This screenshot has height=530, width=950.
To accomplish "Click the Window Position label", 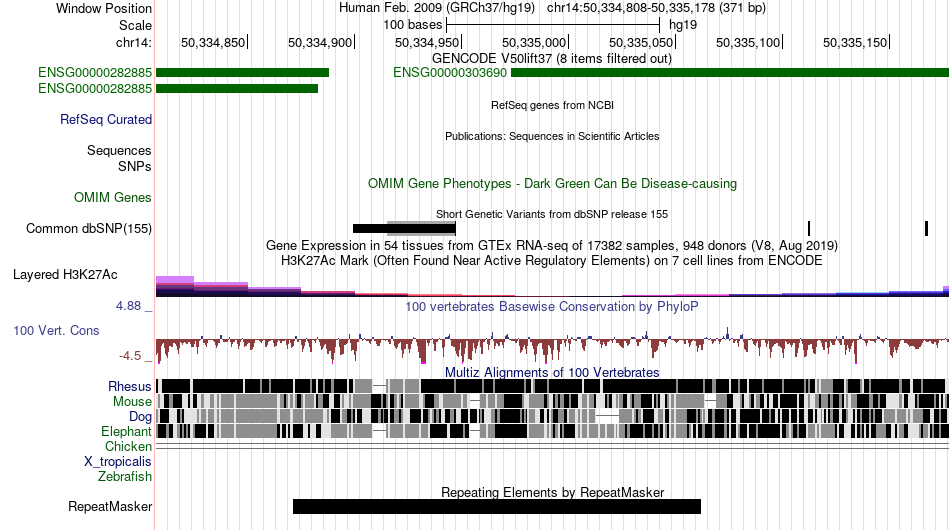I will pyautogui.click(x=104, y=8).
